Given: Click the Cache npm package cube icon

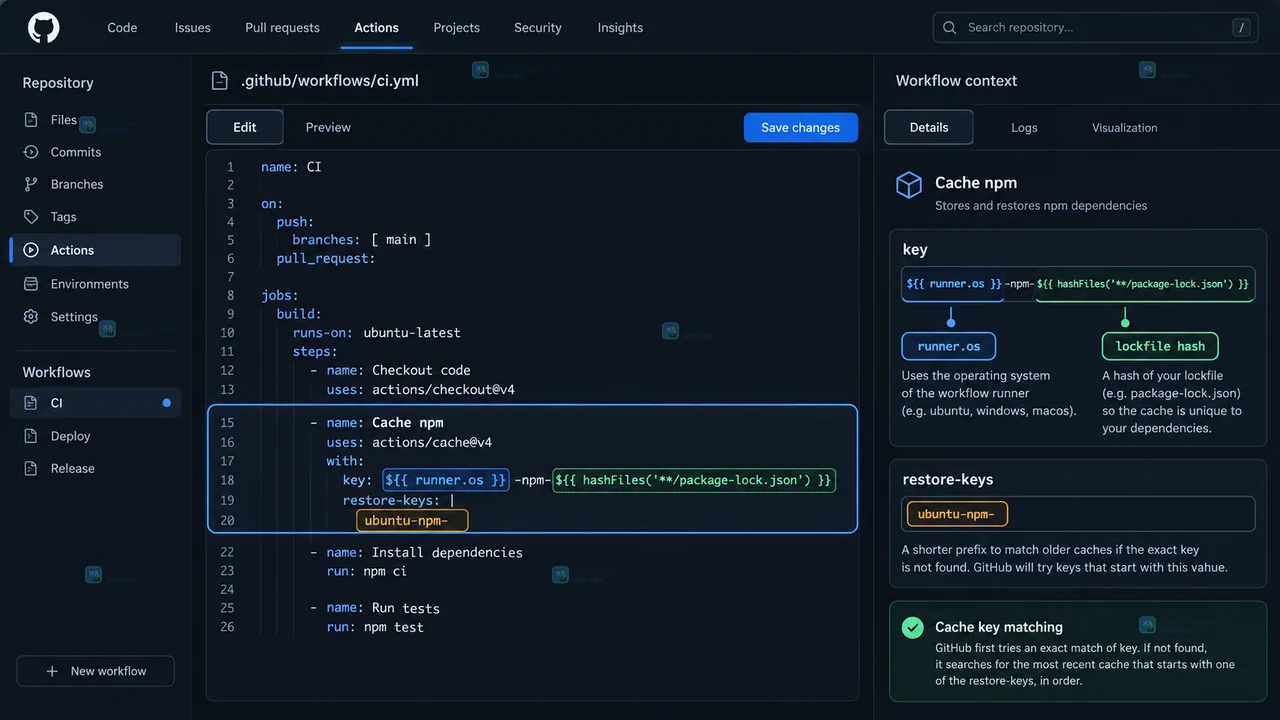Looking at the screenshot, I should (x=909, y=185).
